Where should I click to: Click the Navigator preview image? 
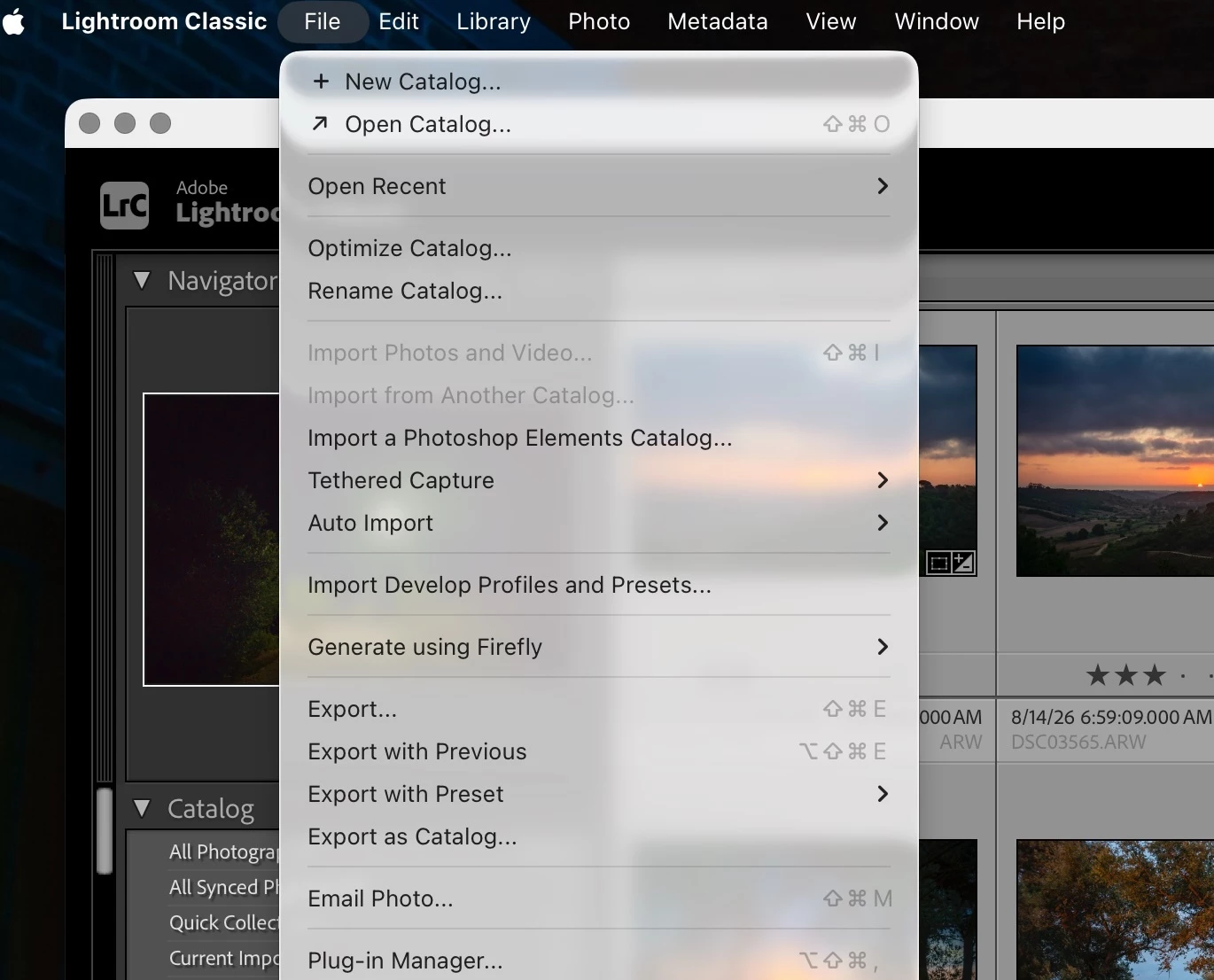point(212,539)
